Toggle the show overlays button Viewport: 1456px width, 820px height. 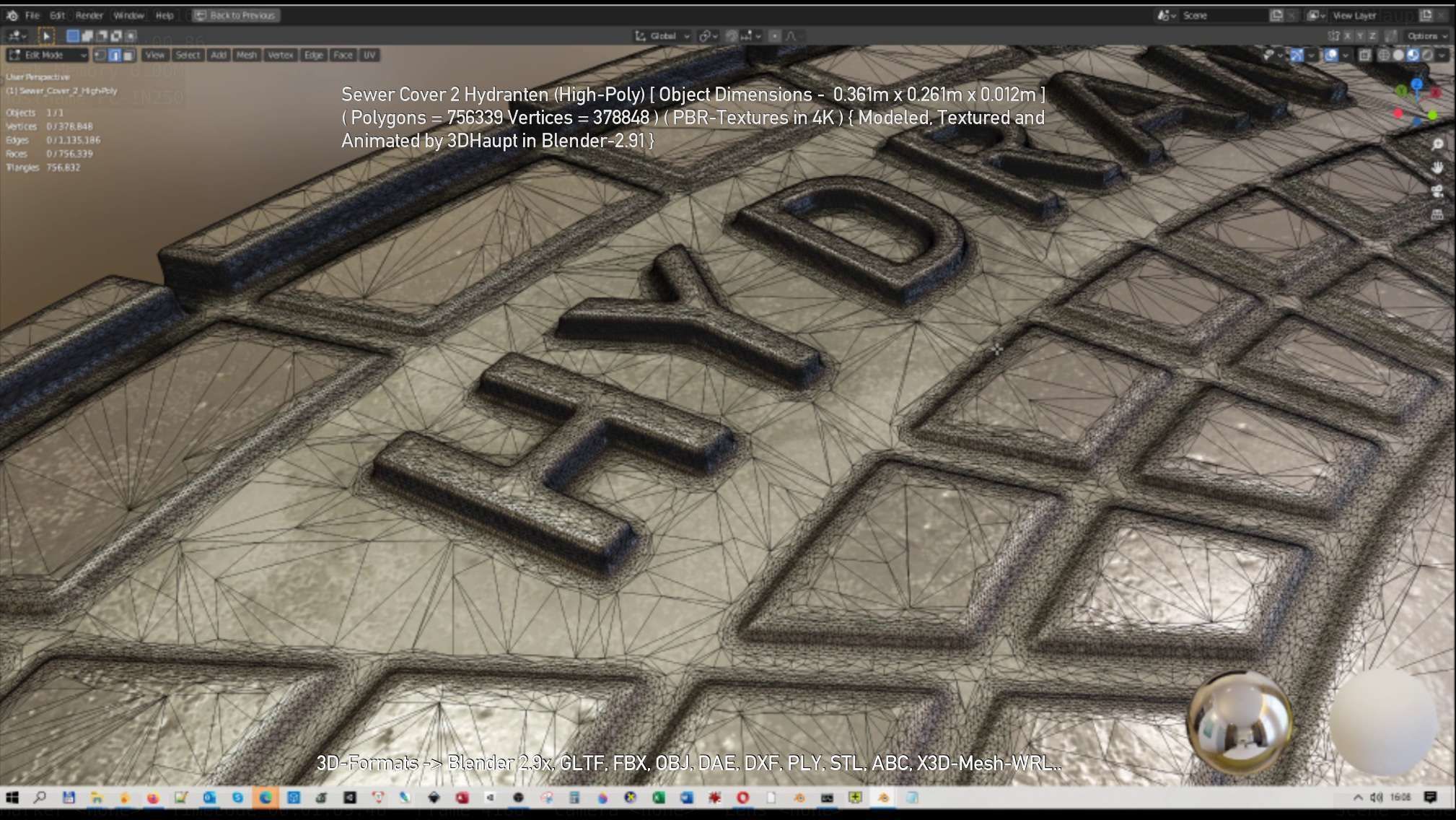point(1331,55)
